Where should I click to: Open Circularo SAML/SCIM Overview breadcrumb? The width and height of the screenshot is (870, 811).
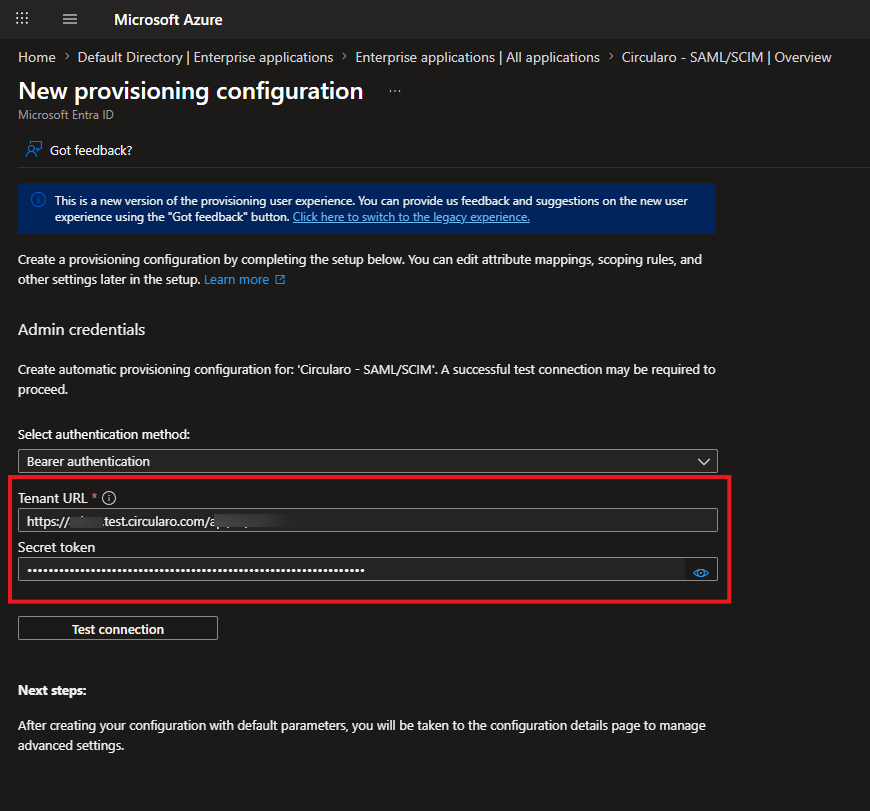coord(726,57)
